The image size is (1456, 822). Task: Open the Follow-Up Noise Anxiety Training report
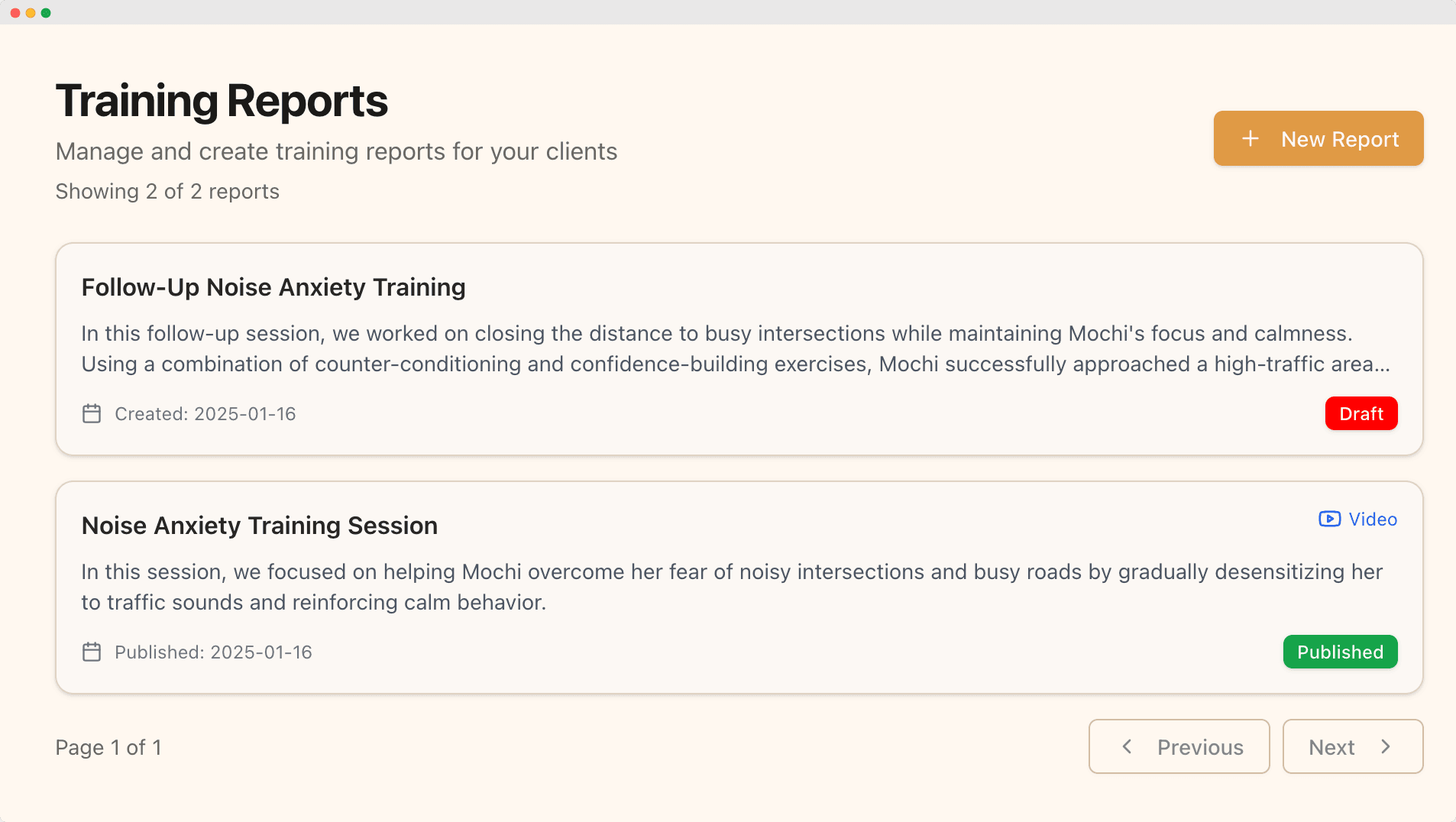point(273,287)
